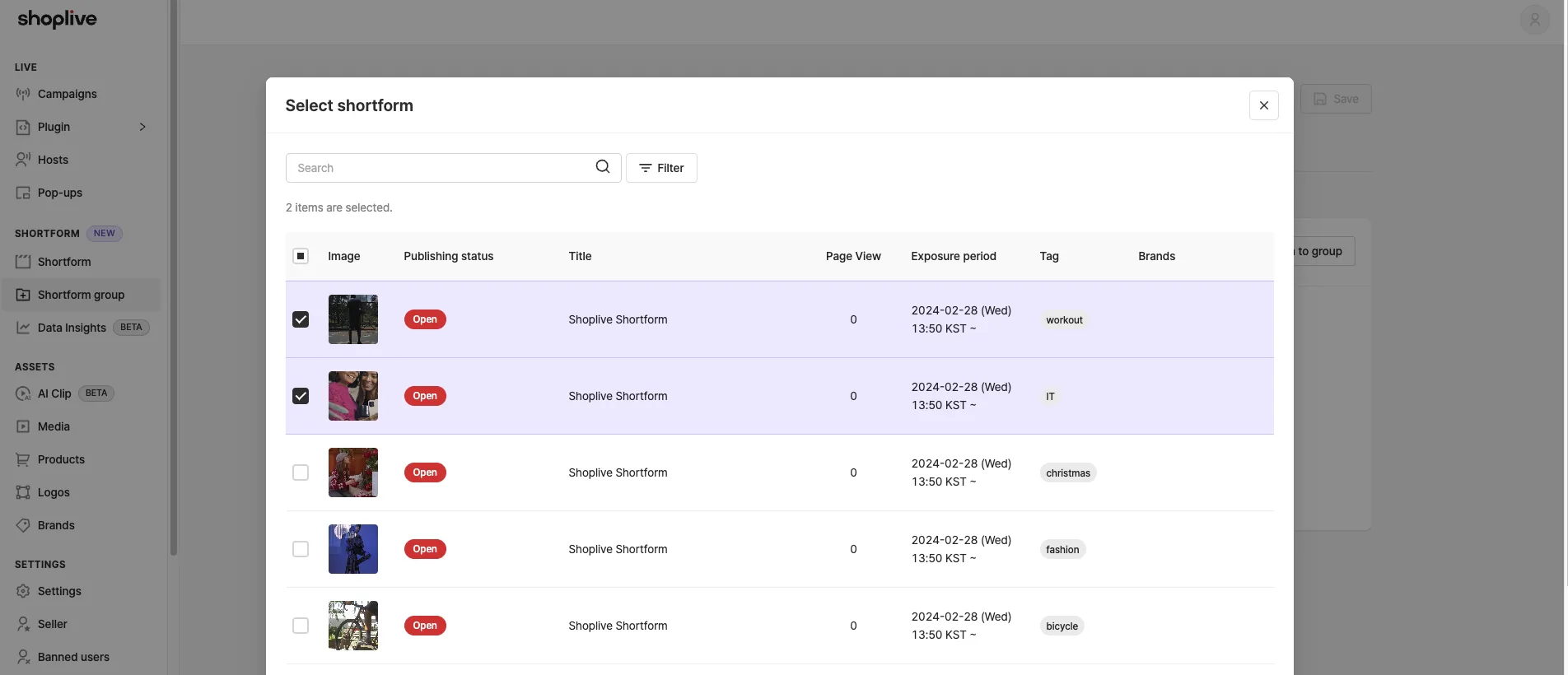
Task: Click the shoplive logo
Action: tap(57, 19)
